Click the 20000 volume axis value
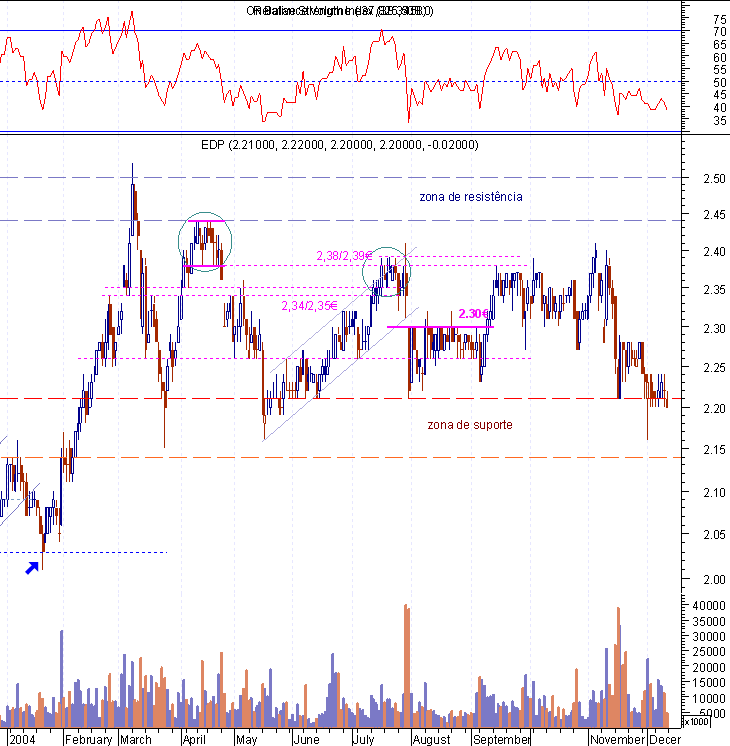Screen dimensions: 730x746 click(x=709, y=667)
